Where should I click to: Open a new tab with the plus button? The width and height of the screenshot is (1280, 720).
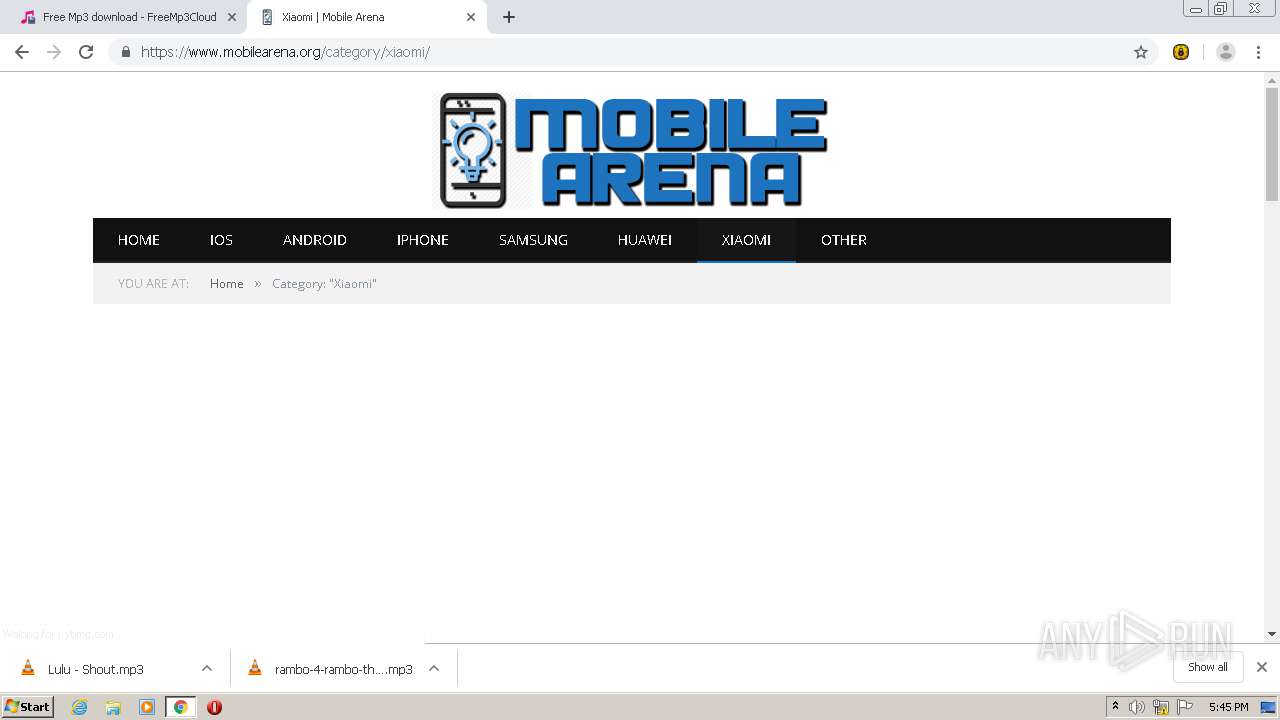click(x=508, y=17)
